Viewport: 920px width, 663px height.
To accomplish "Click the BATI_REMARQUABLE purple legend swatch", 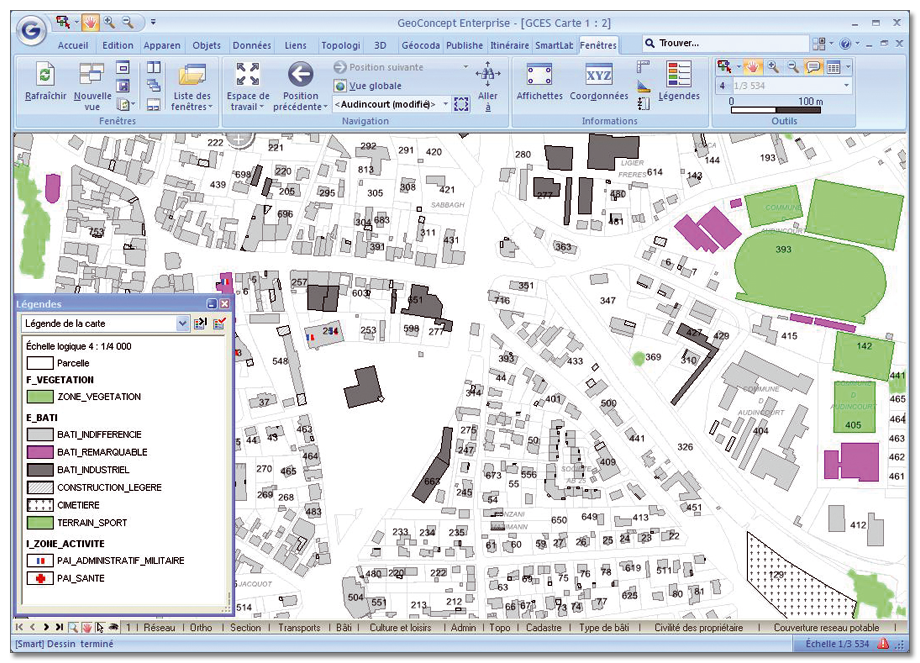I will point(40,452).
